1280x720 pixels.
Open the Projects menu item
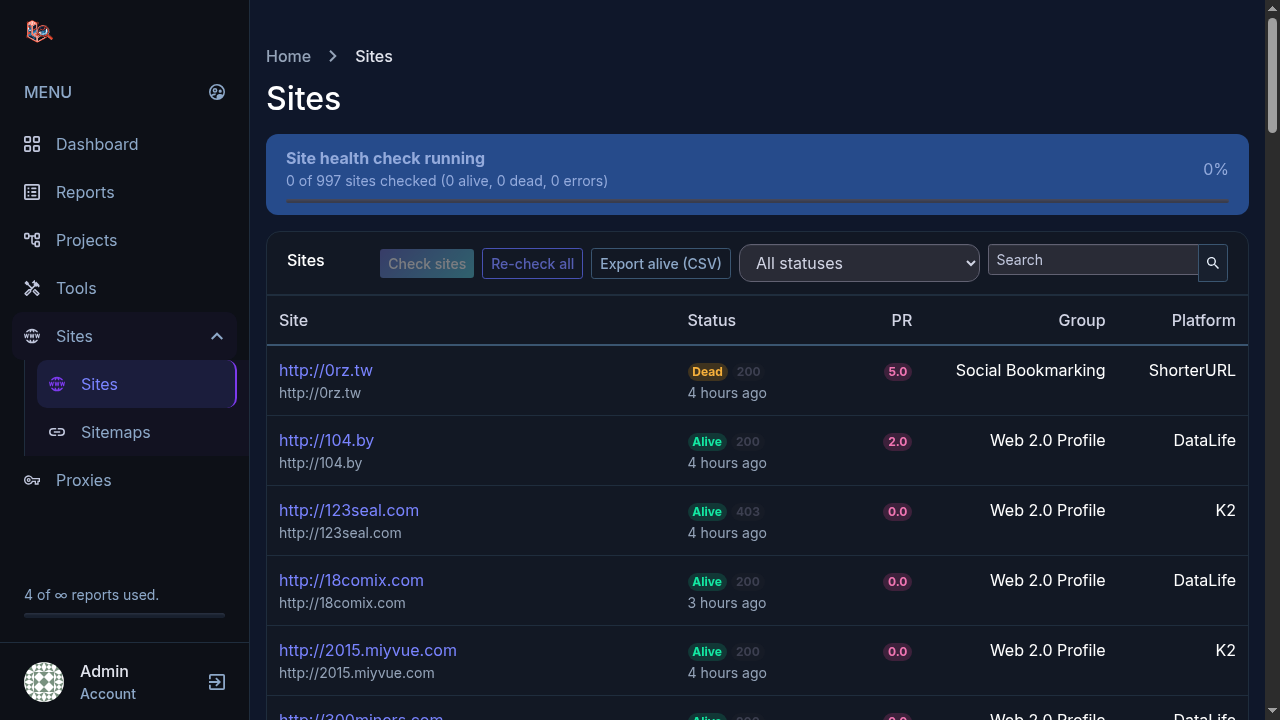pos(124,240)
